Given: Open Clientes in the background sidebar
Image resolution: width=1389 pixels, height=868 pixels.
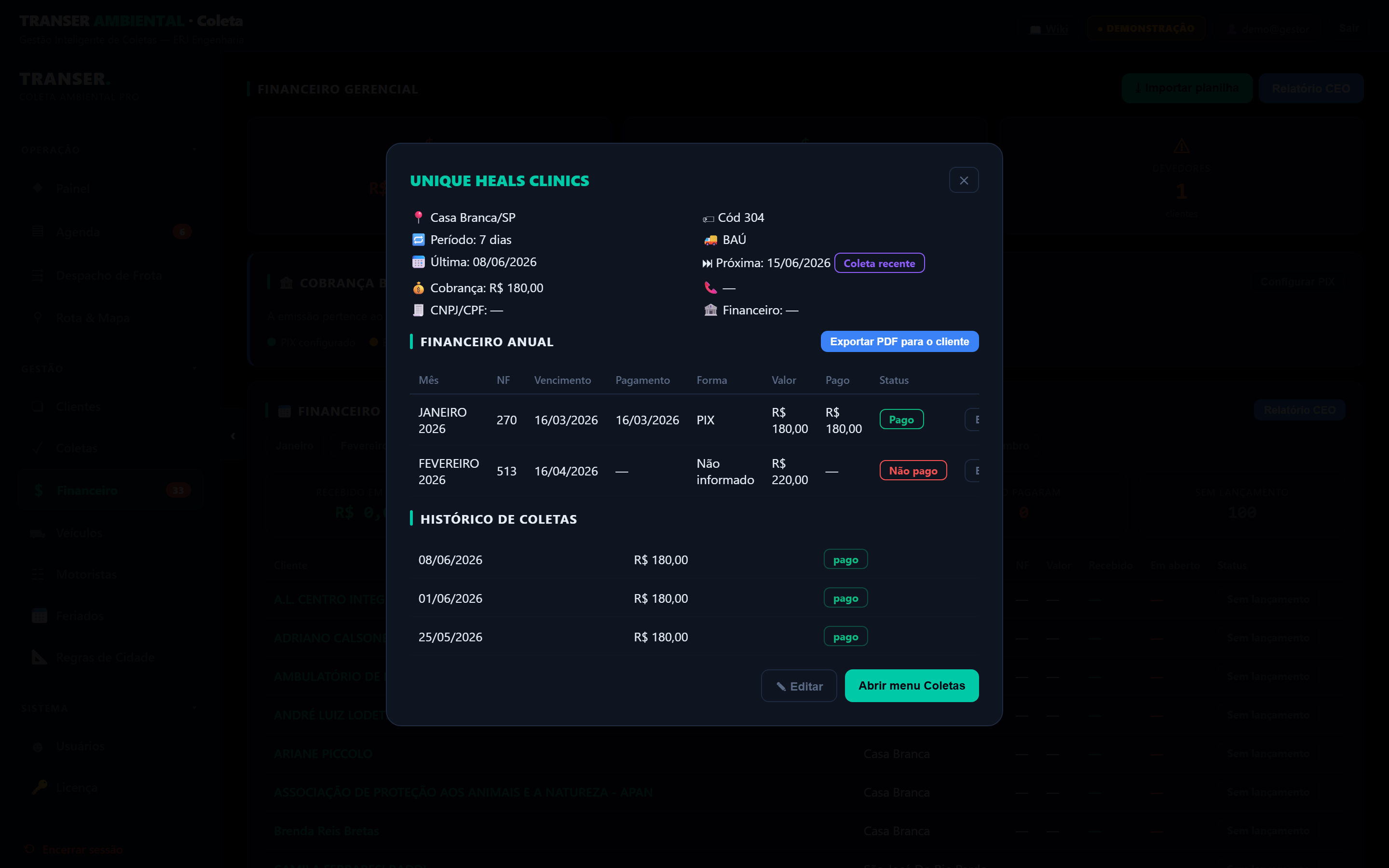Looking at the screenshot, I should [110, 407].
